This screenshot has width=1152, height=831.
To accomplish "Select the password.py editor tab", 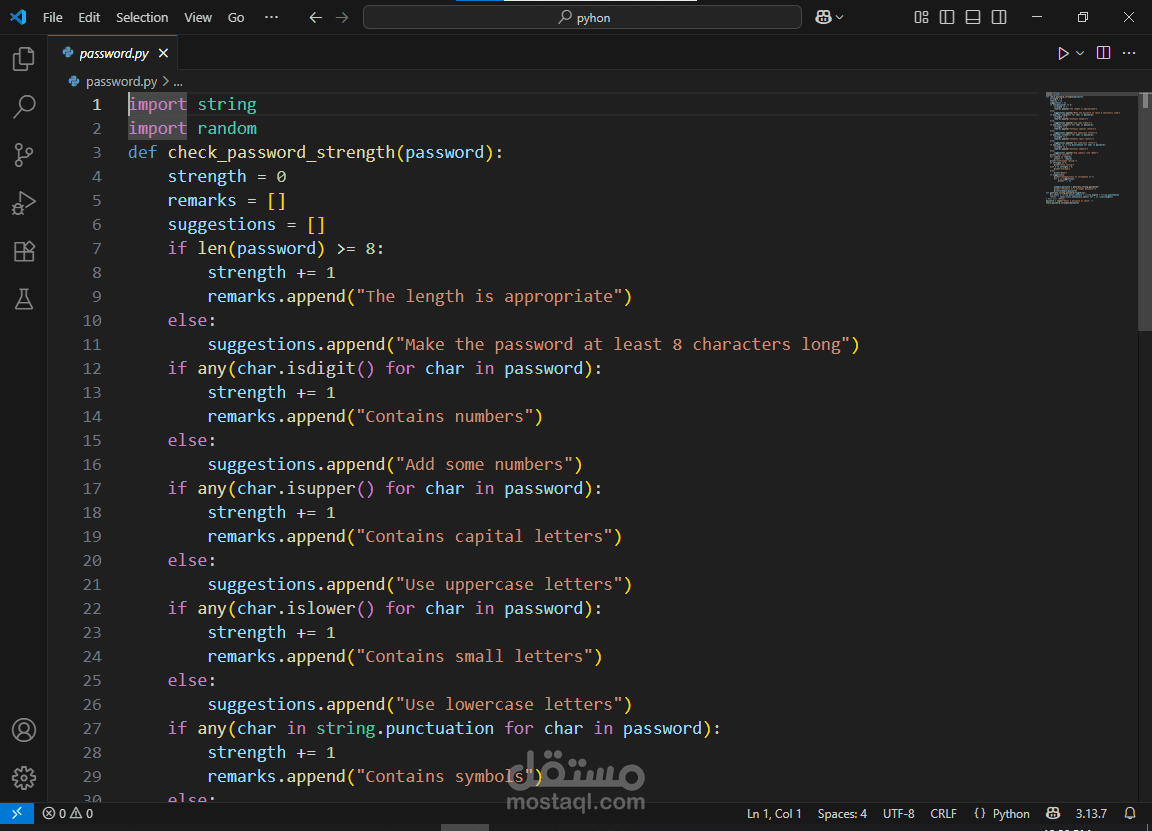I will pyautogui.click(x=113, y=53).
